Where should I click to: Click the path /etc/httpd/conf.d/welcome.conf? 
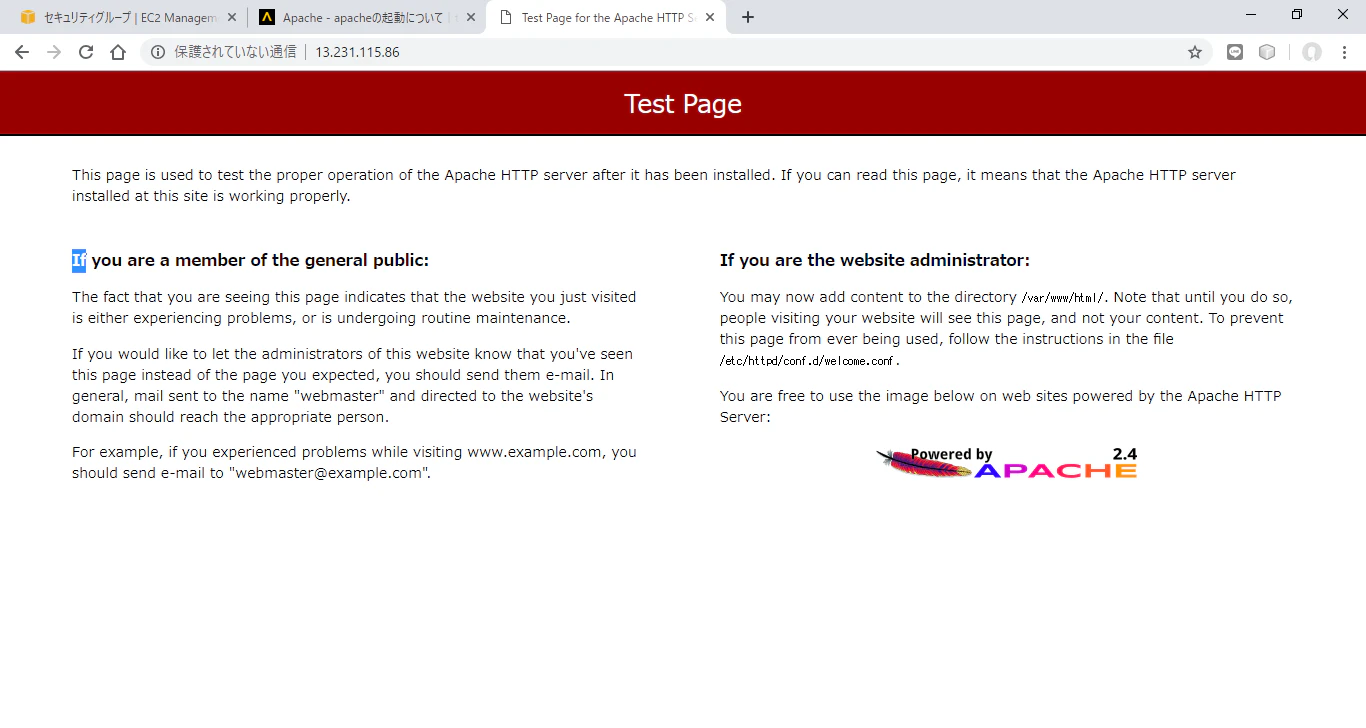pyautogui.click(x=809, y=361)
